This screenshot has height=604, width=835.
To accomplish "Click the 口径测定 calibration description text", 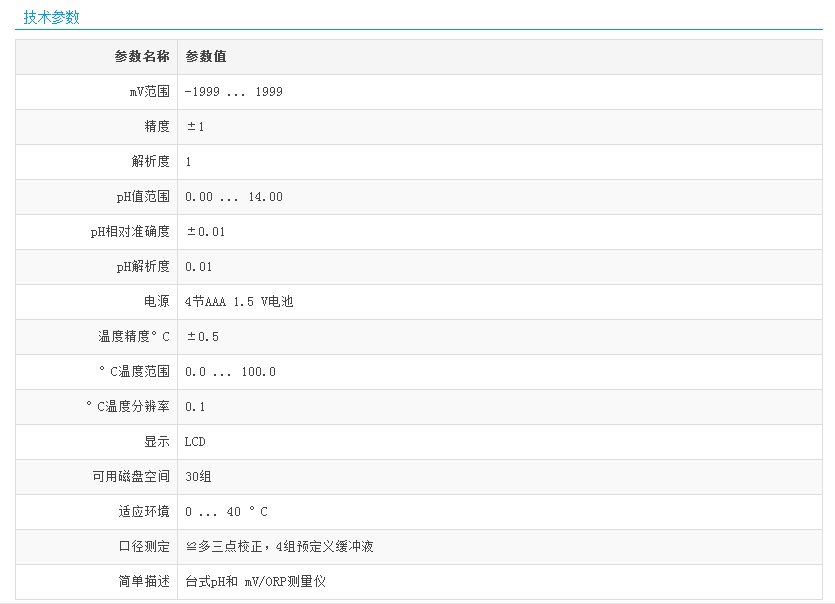I will pyautogui.click(x=279, y=547).
